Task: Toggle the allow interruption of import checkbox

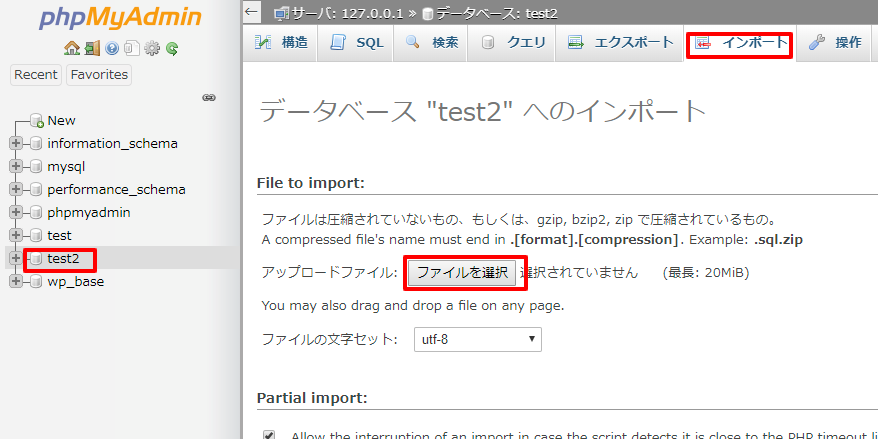Action: pos(268,436)
